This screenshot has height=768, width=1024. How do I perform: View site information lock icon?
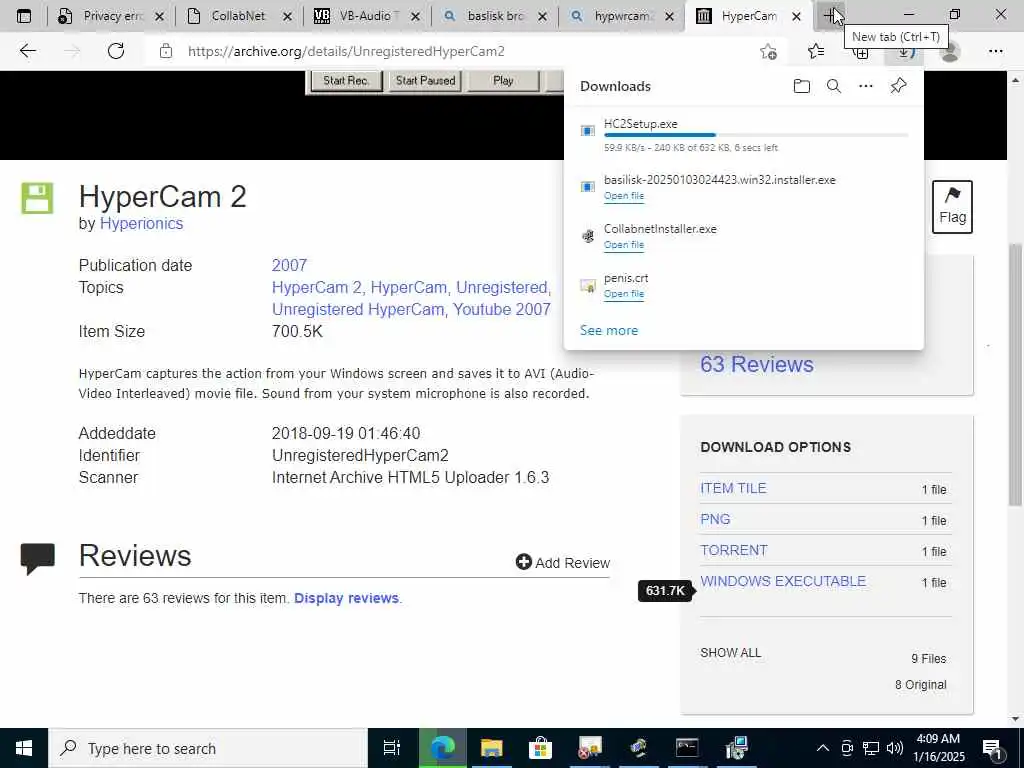tap(166, 51)
